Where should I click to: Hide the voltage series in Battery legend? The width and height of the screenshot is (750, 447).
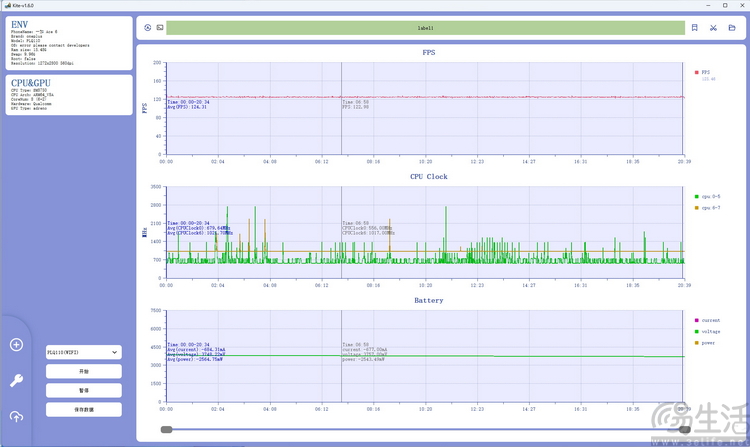click(x=709, y=331)
